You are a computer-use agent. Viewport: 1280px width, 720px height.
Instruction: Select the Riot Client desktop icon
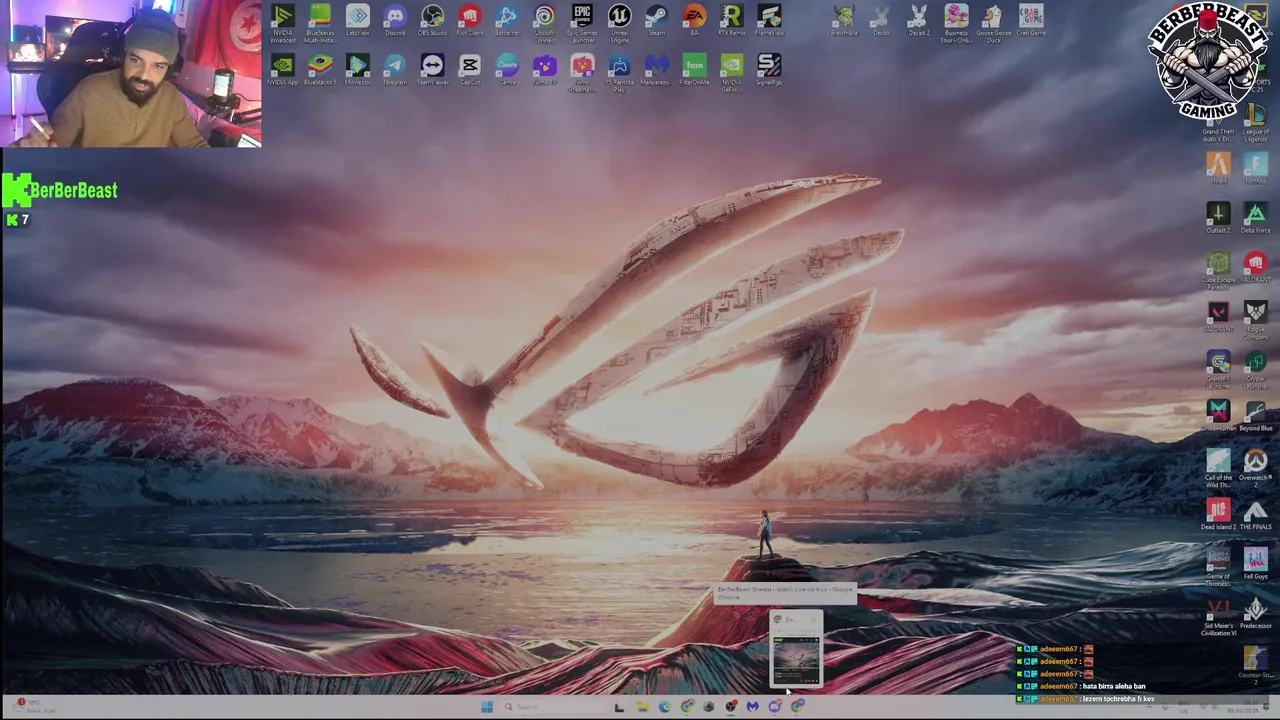(x=470, y=21)
